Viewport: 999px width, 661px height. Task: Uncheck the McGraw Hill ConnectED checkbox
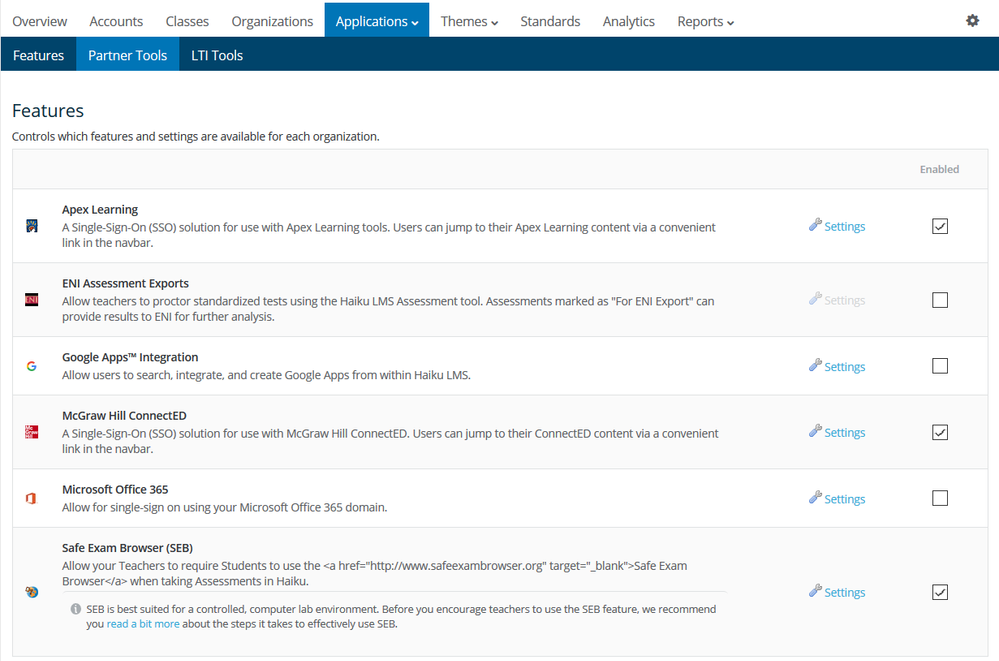tap(940, 432)
